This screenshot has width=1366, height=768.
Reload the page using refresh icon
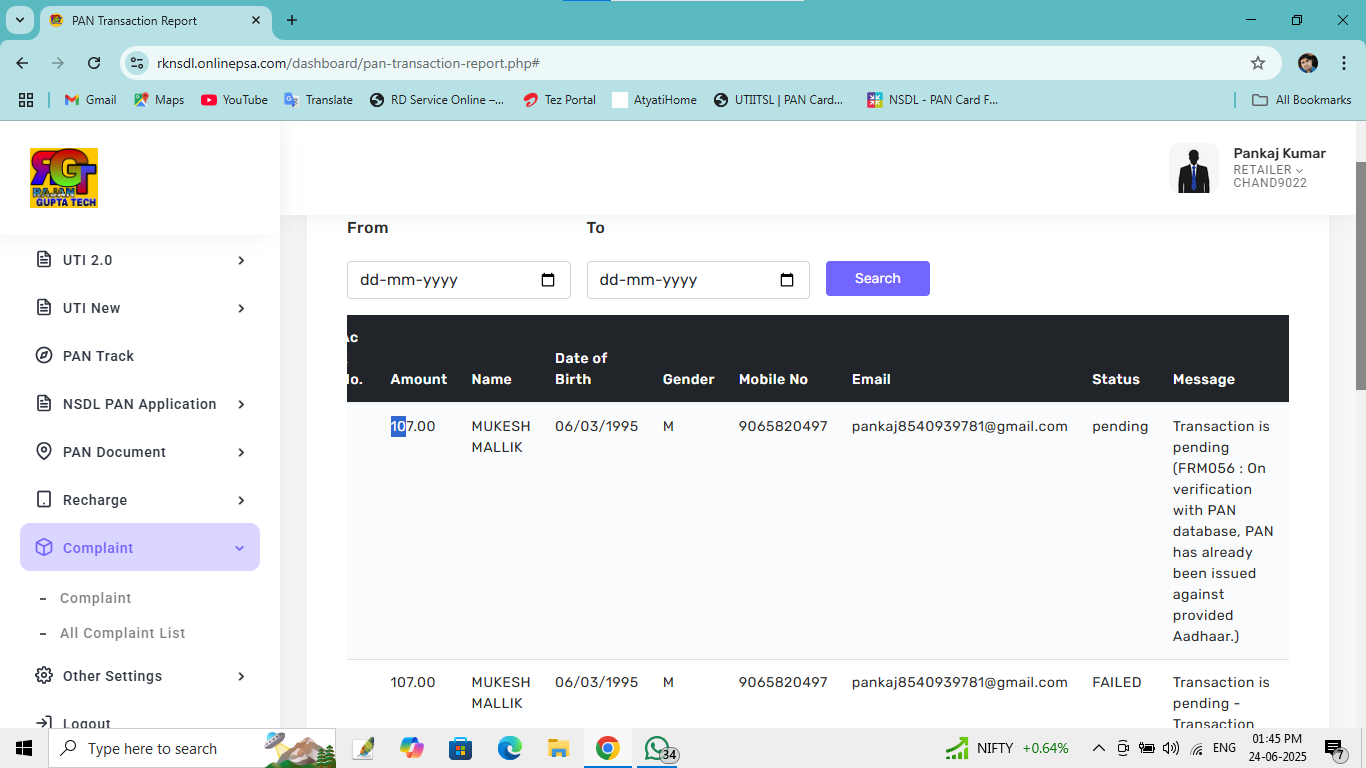coord(94,63)
